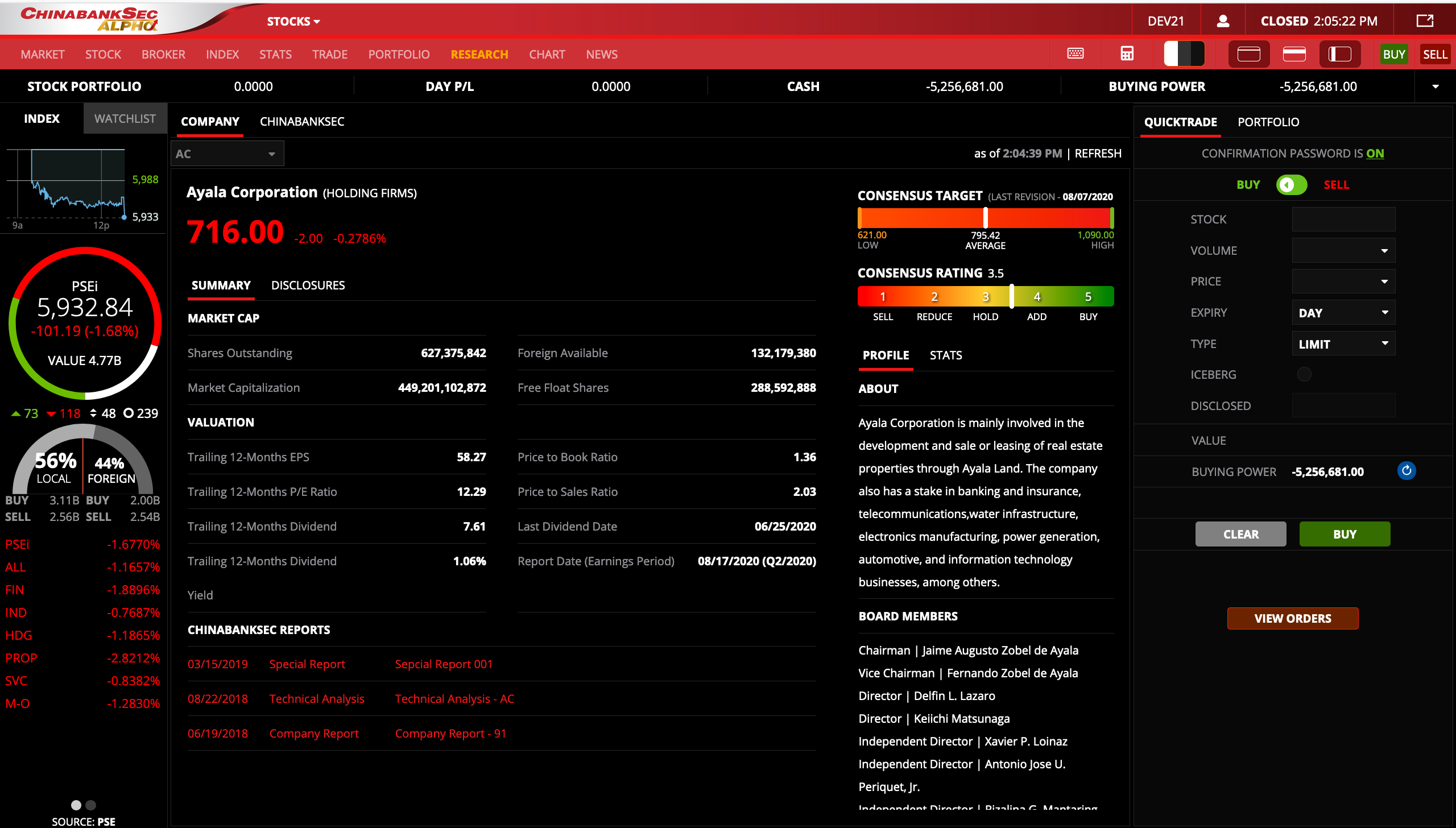Screen dimensions: 1456x828
Task: Open the NEWS menu
Action: tap(602, 55)
